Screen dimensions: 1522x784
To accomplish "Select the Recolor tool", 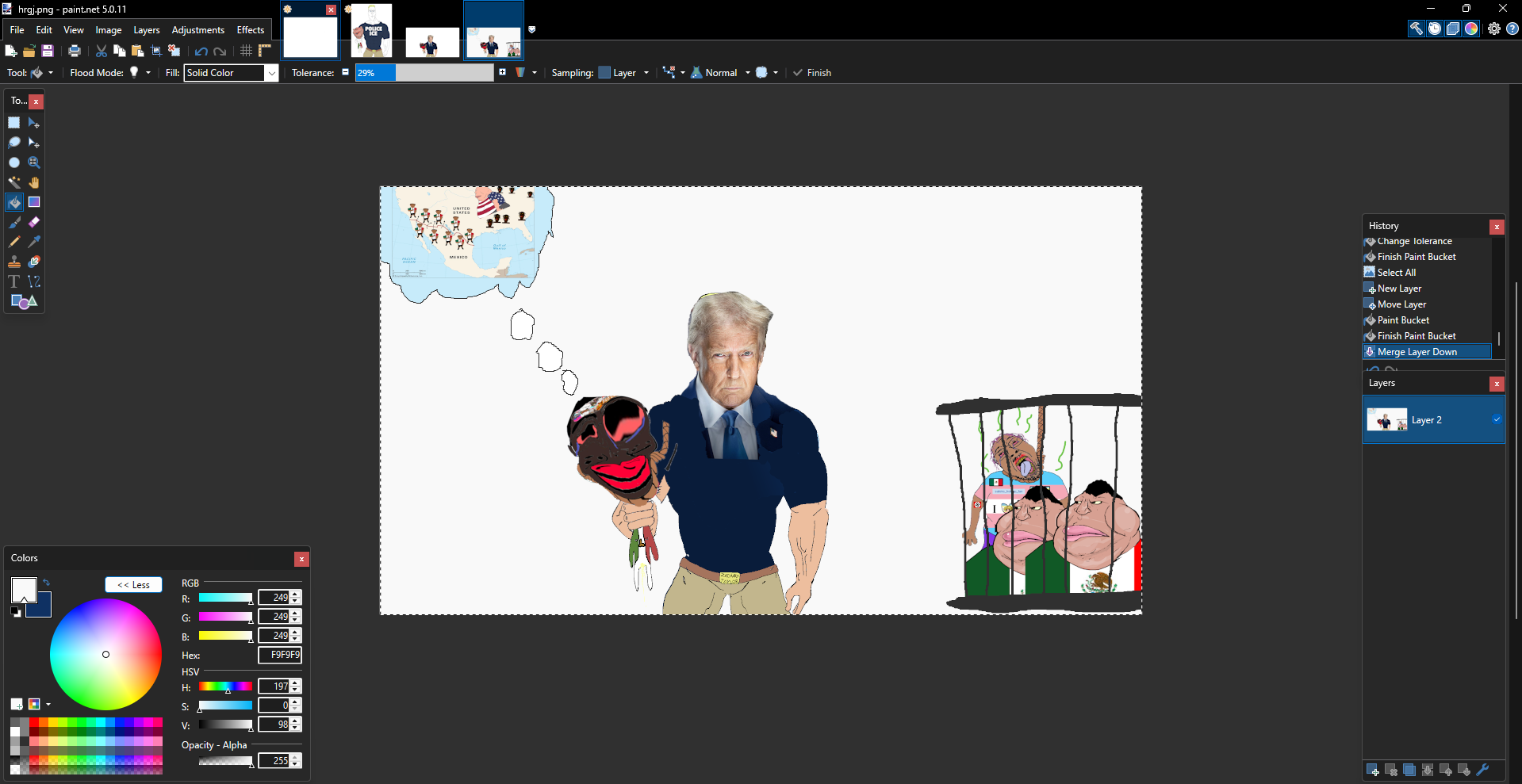I will click(x=34, y=262).
